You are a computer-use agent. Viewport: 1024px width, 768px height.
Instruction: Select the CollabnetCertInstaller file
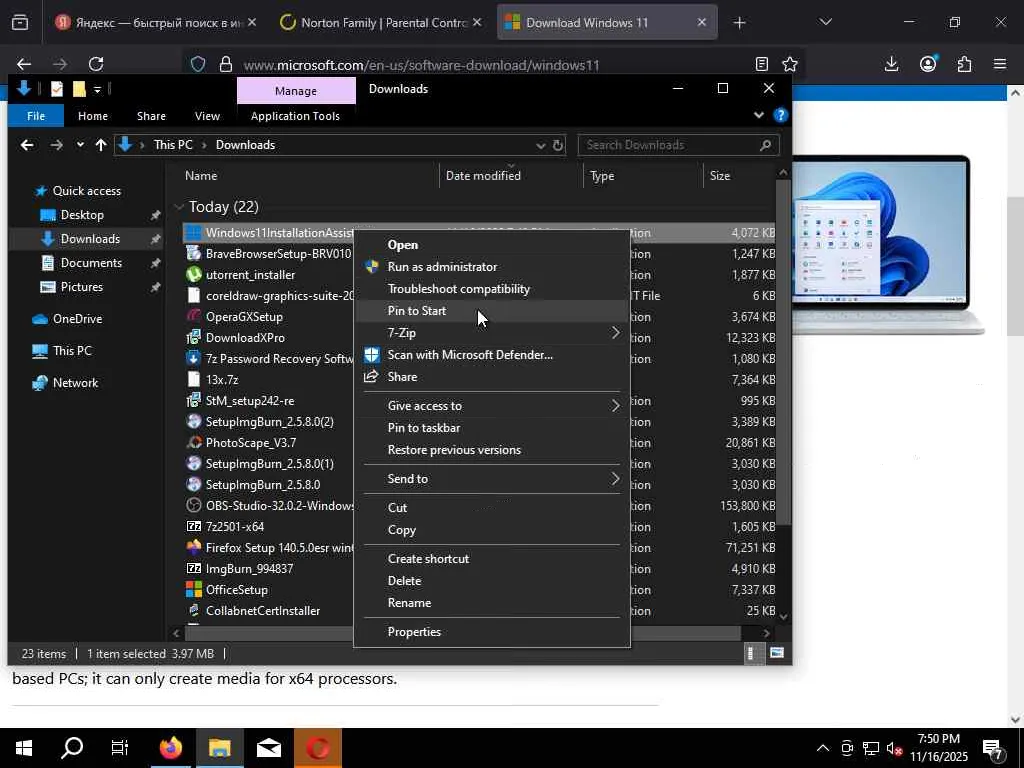coord(263,611)
